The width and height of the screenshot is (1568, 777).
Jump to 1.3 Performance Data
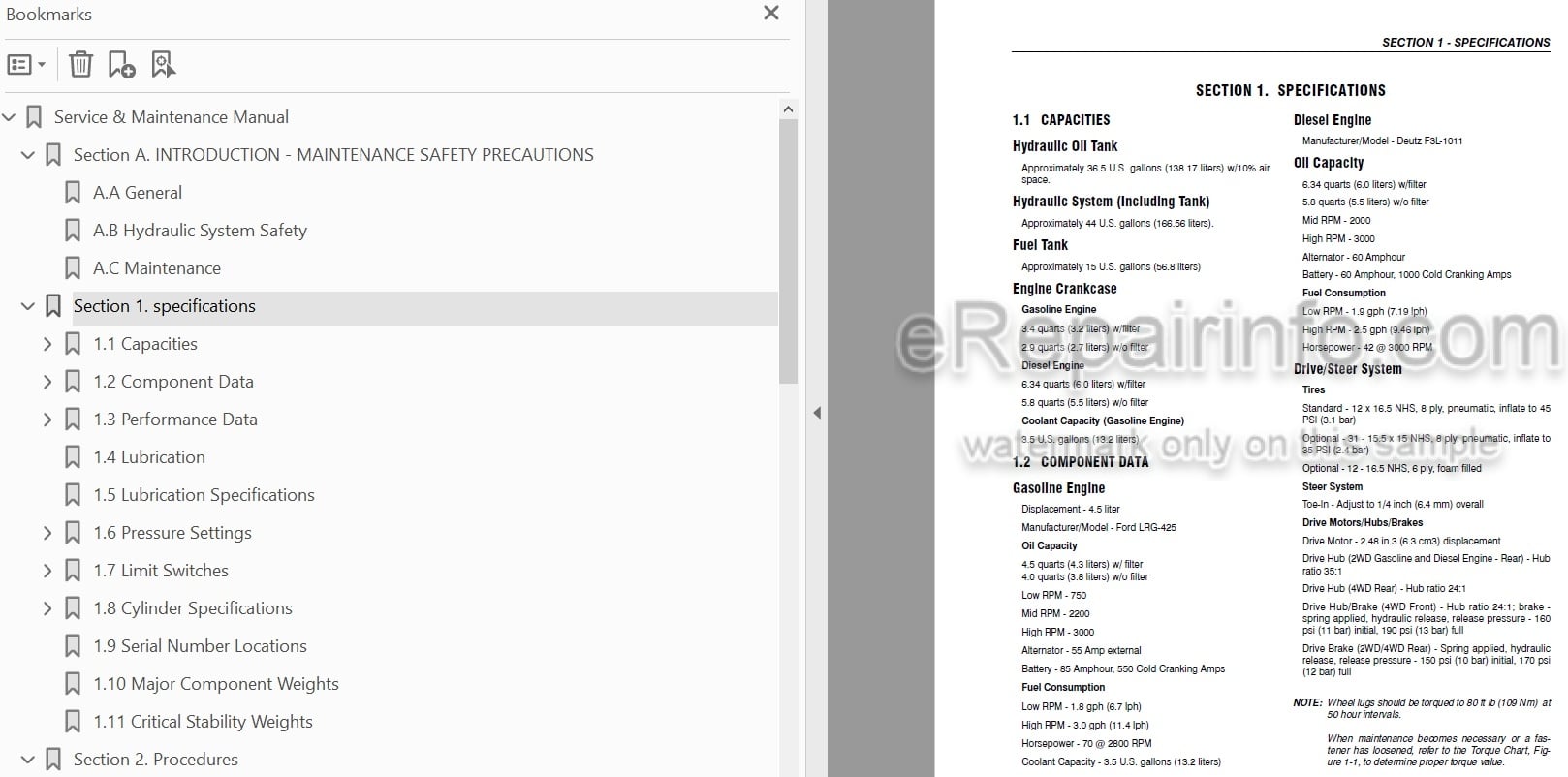pyautogui.click(x=175, y=420)
